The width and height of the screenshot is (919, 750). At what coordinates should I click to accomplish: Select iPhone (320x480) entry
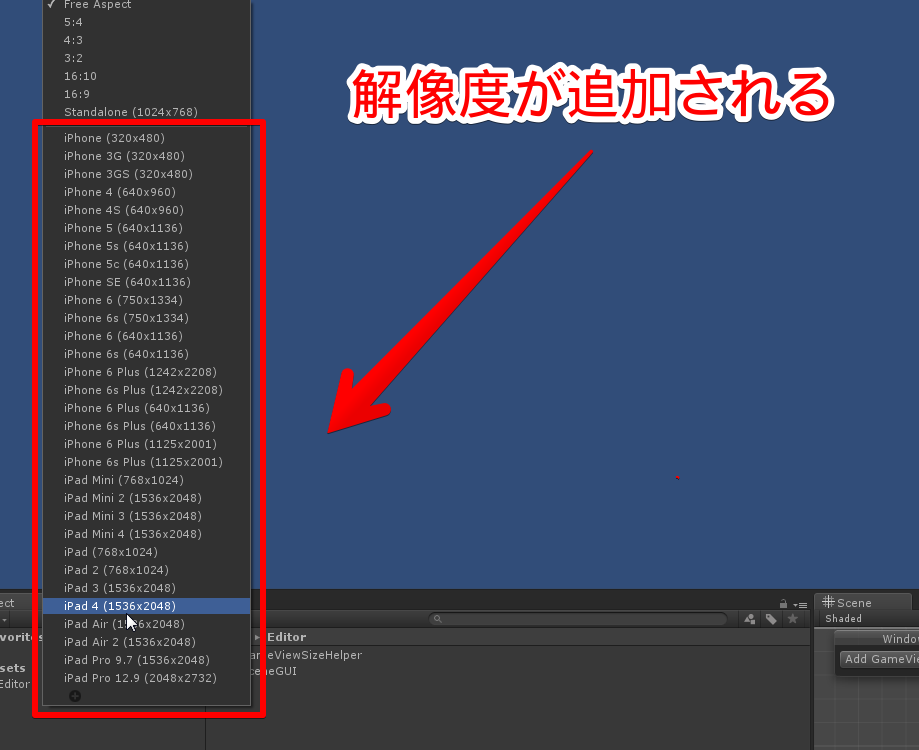[147, 138]
